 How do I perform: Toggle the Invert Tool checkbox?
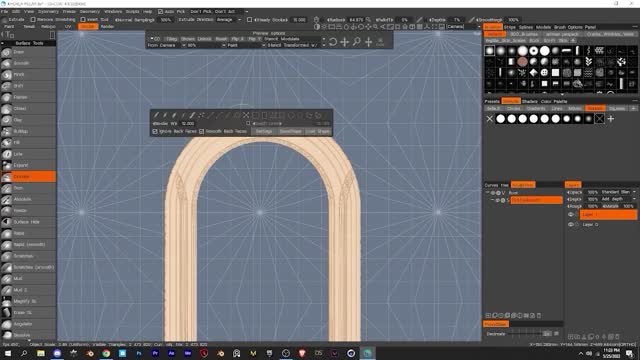coord(83,19)
